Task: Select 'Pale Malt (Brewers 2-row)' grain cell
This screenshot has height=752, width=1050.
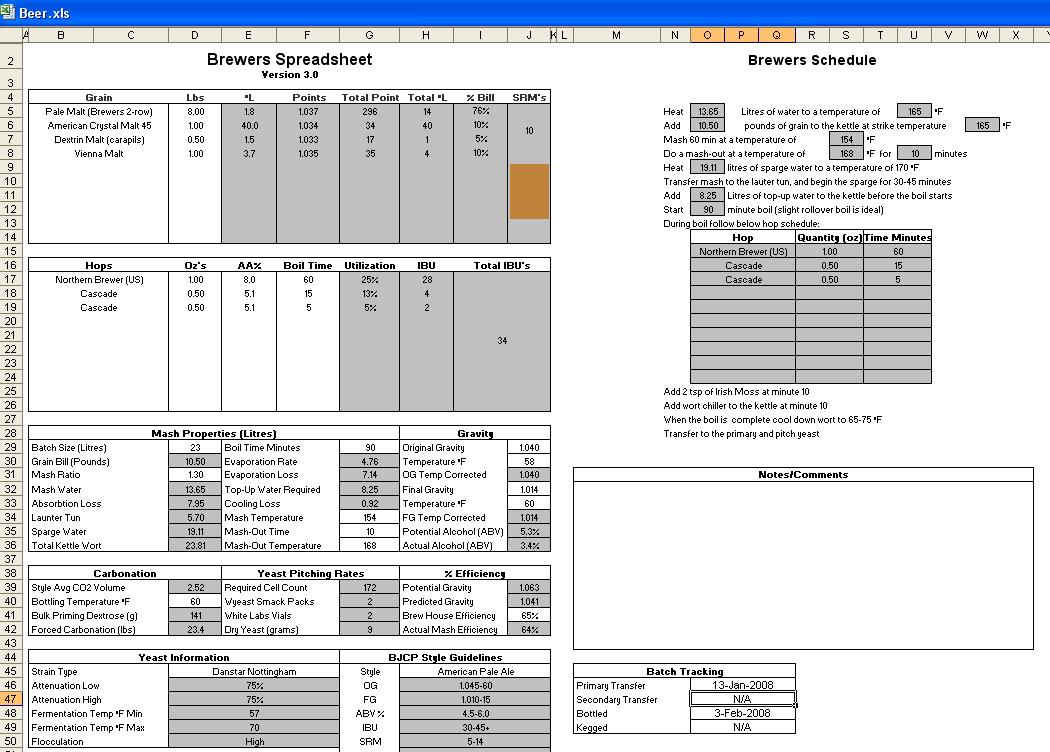Action: (x=98, y=111)
